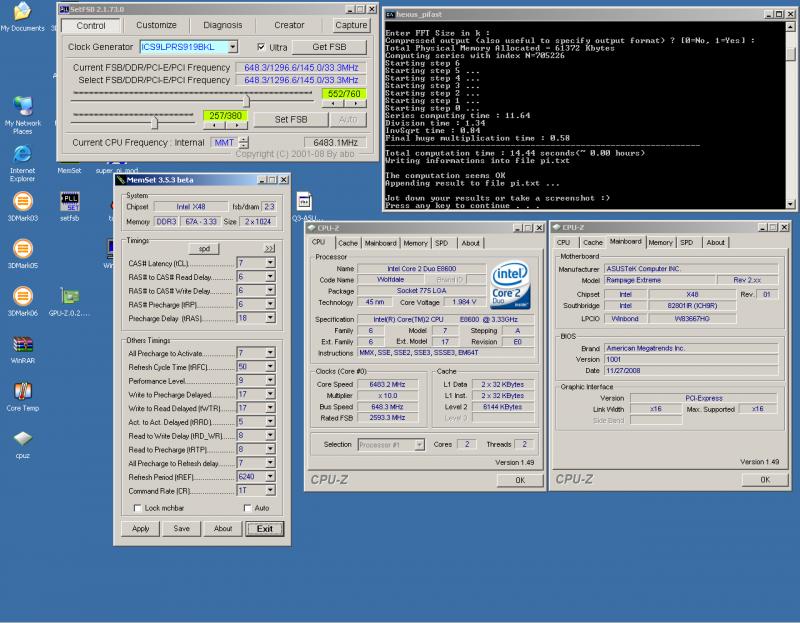
Task: Expand the CAS# Latency (tCL) dropdown
Action: [x=270, y=263]
